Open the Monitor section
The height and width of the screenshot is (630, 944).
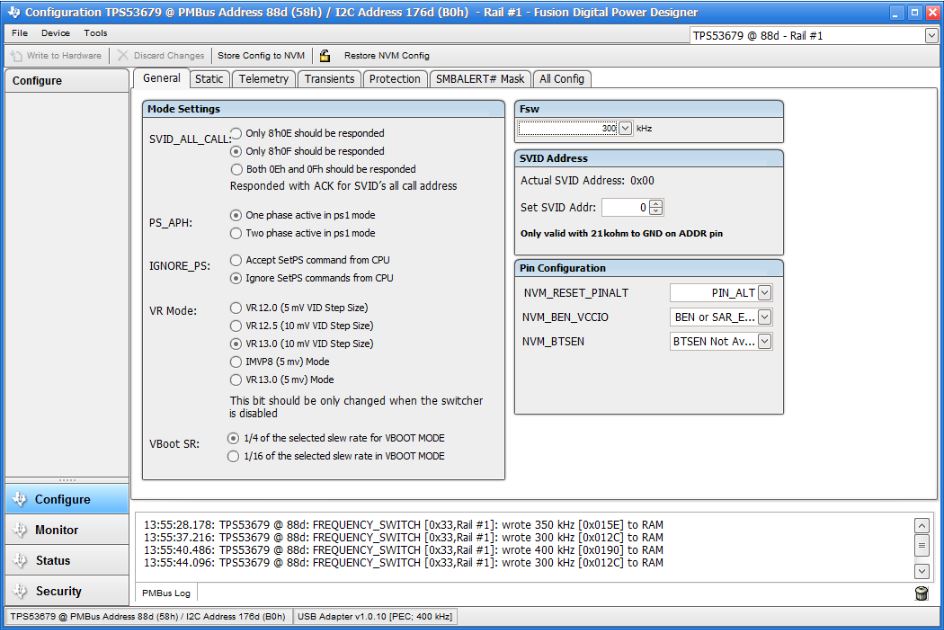(67, 530)
